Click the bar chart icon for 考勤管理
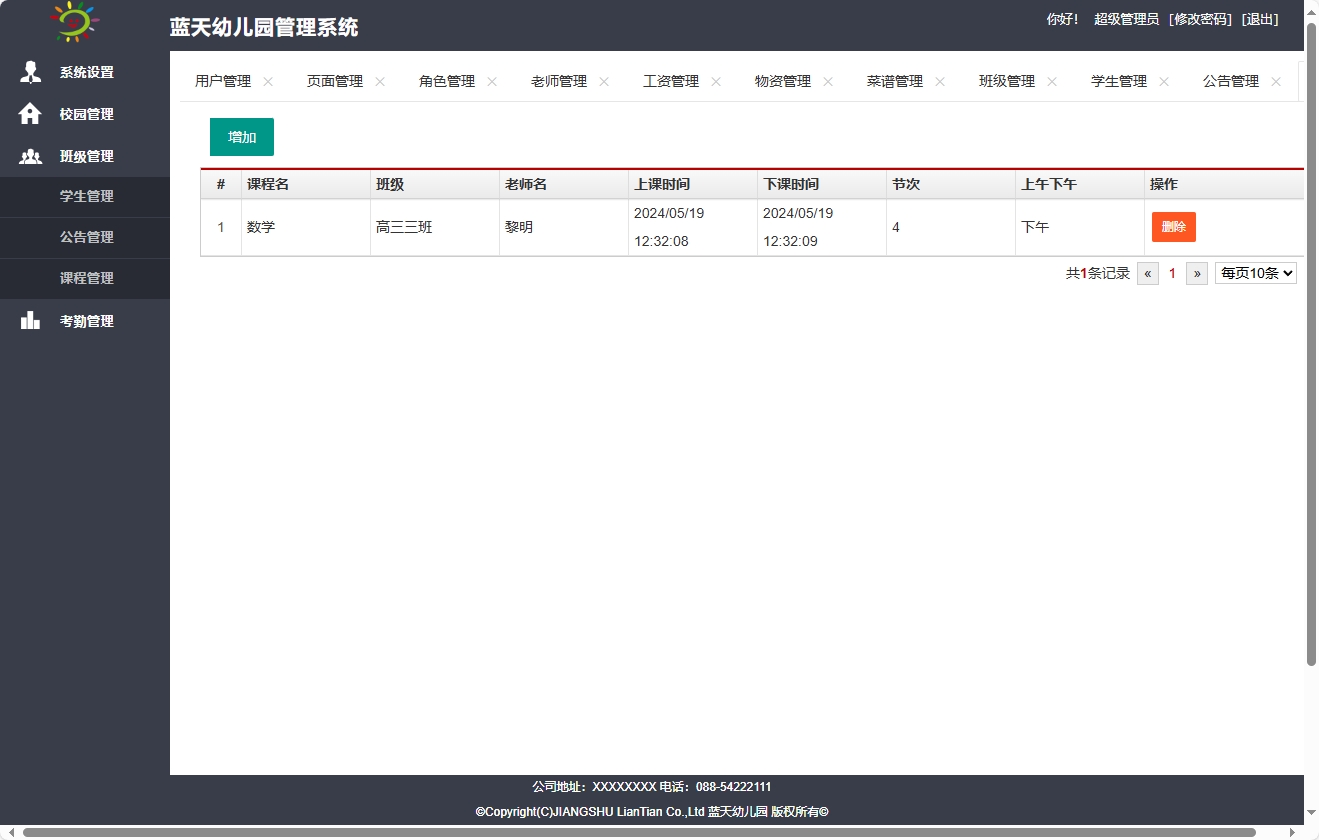The image size is (1319, 840). pyautogui.click(x=29, y=320)
